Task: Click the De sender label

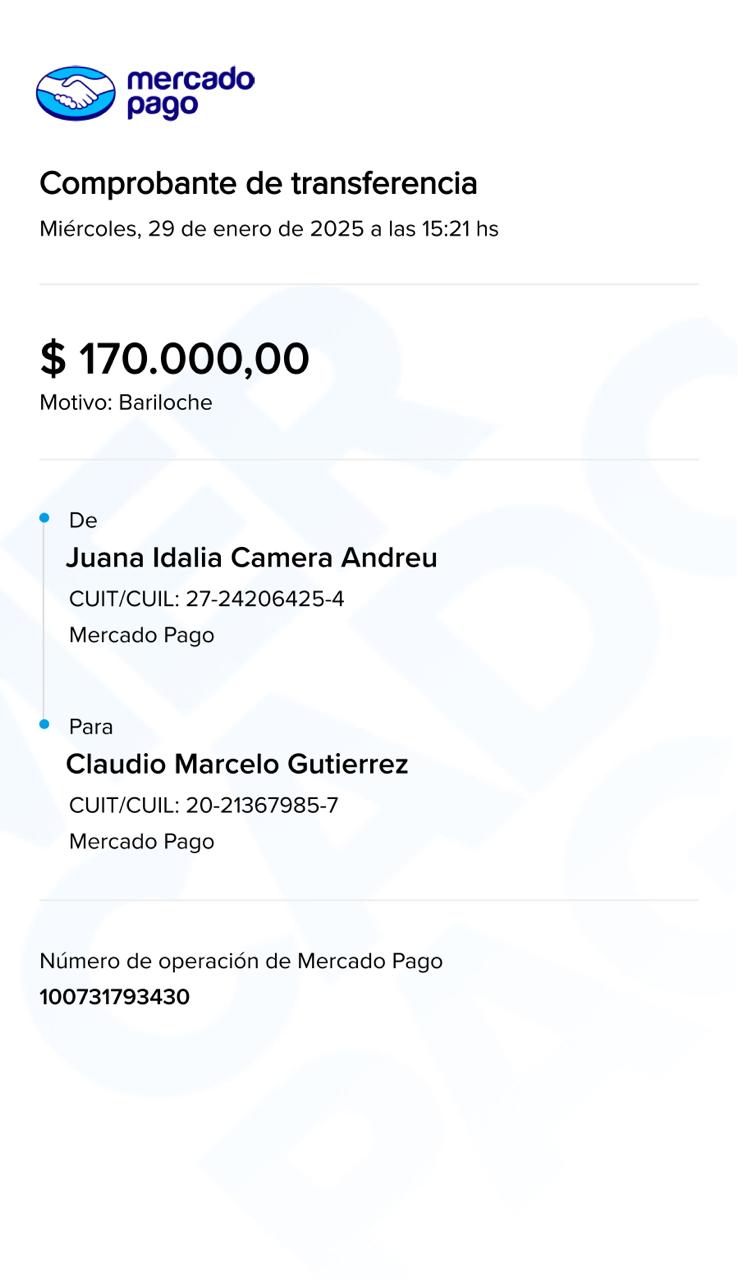Action: [83, 520]
